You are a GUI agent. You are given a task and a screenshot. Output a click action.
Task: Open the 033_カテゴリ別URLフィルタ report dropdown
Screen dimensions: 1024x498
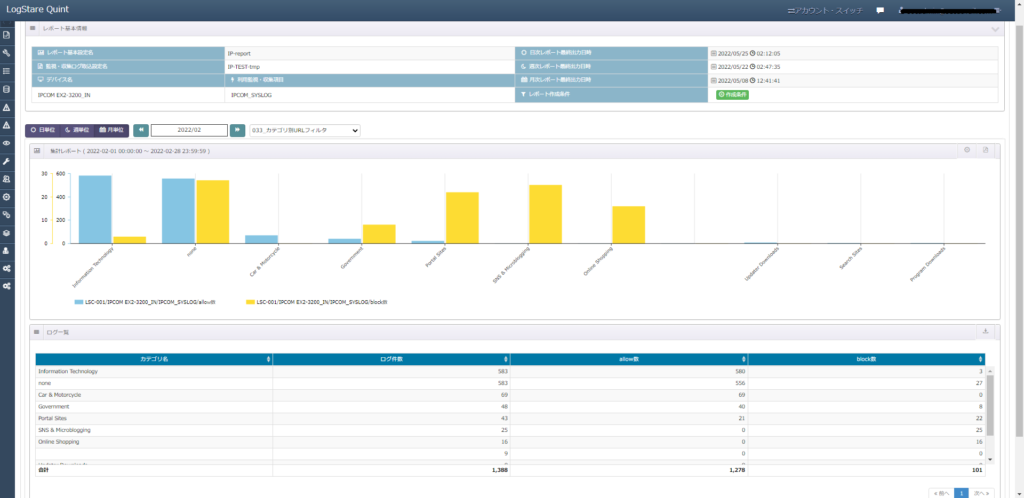[x=305, y=131]
